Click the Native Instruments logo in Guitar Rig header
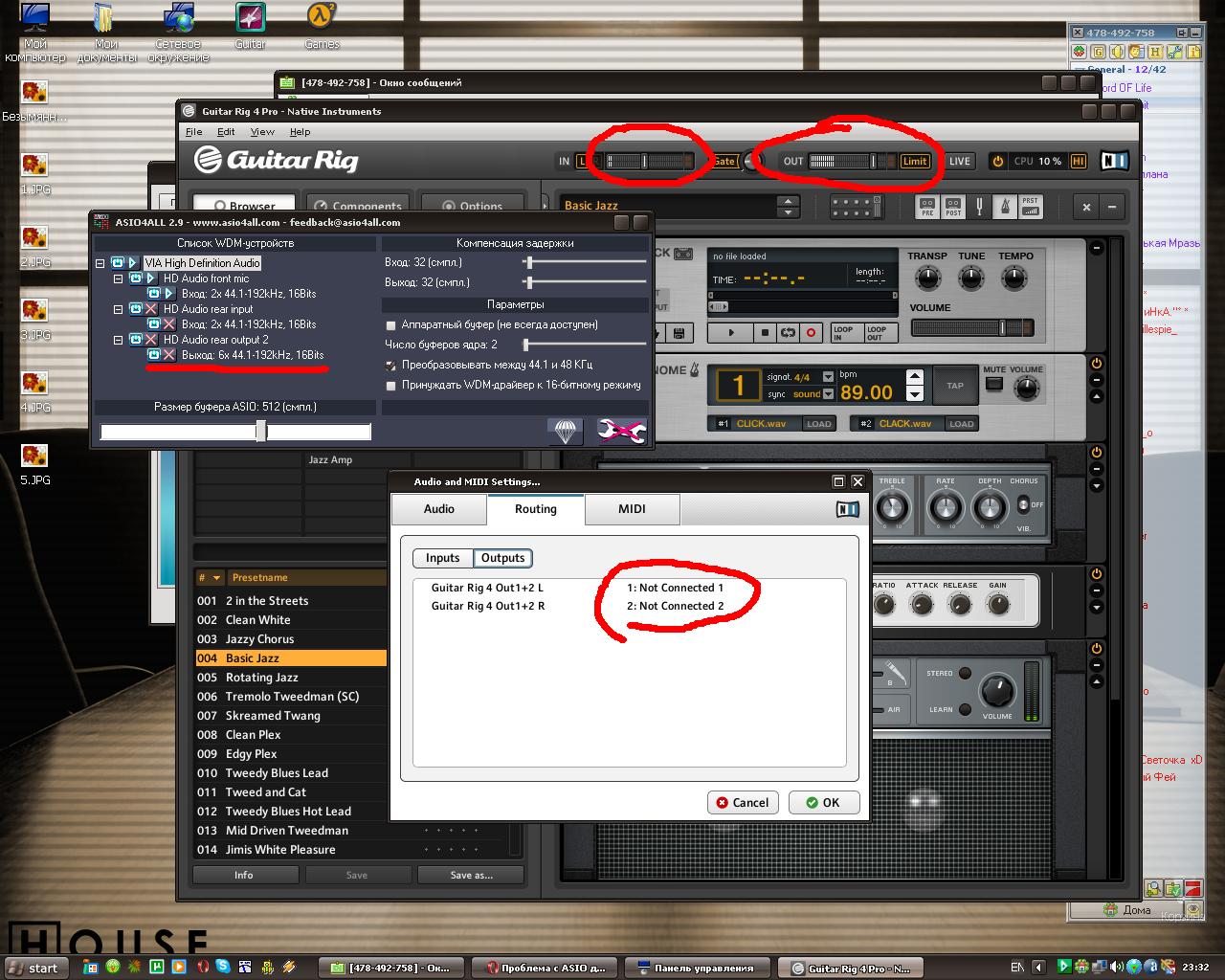The width and height of the screenshot is (1225, 980). click(x=1115, y=161)
